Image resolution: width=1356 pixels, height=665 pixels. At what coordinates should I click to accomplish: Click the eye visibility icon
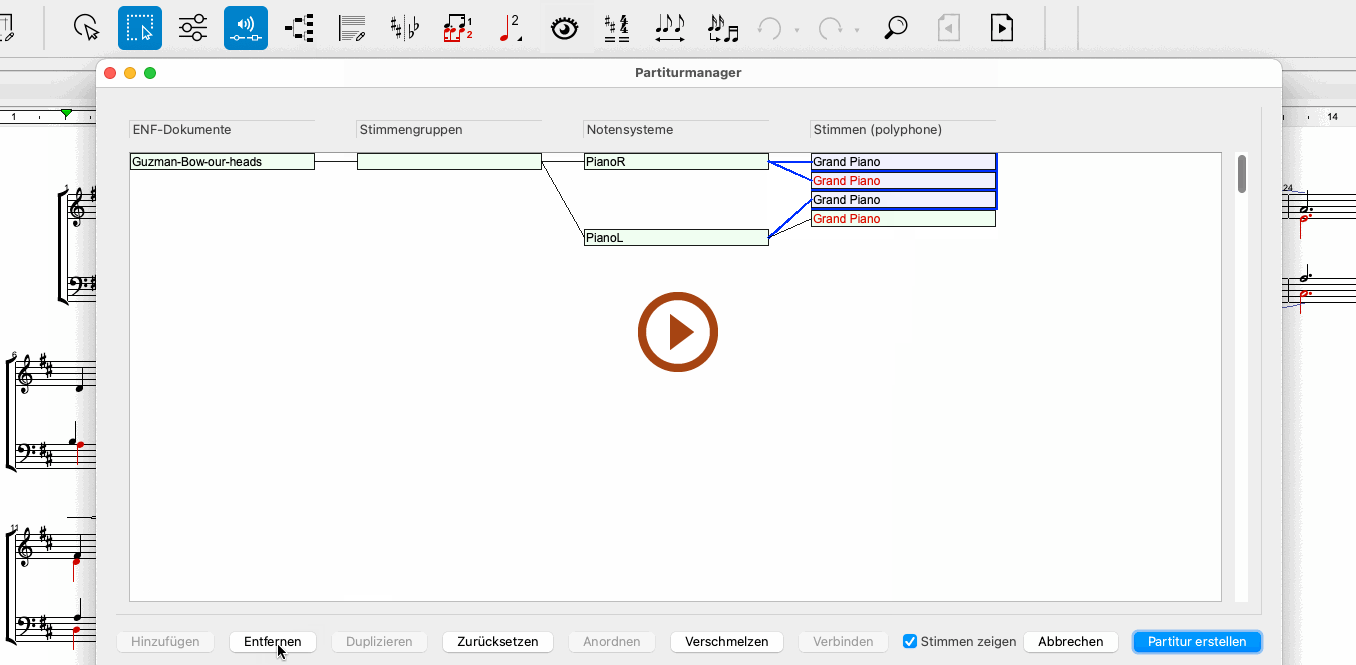565,28
